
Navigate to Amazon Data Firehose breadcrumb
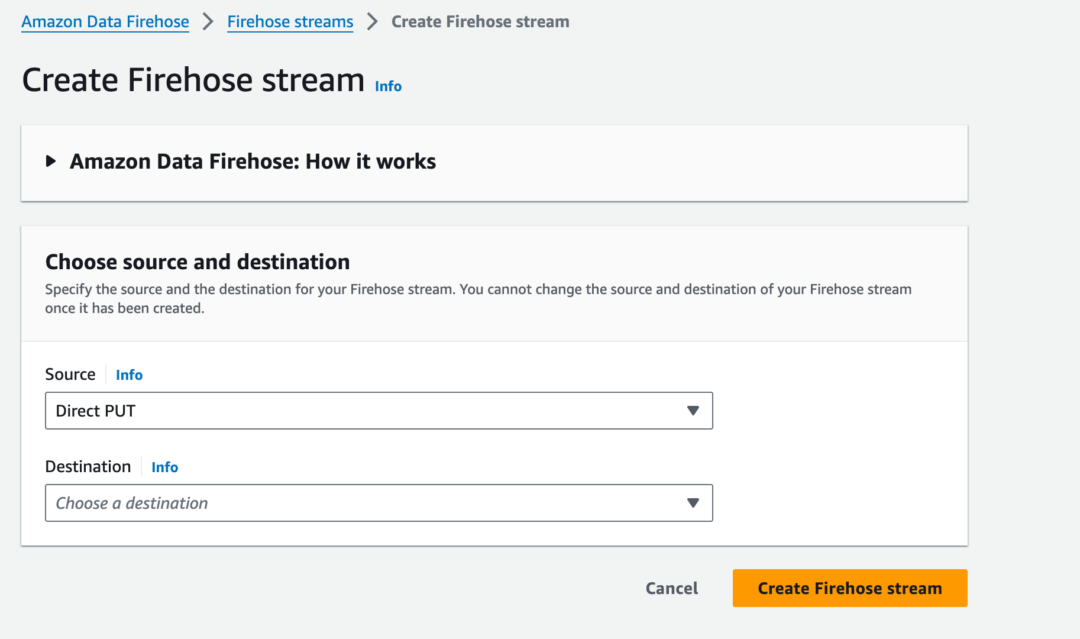coord(105,21)
